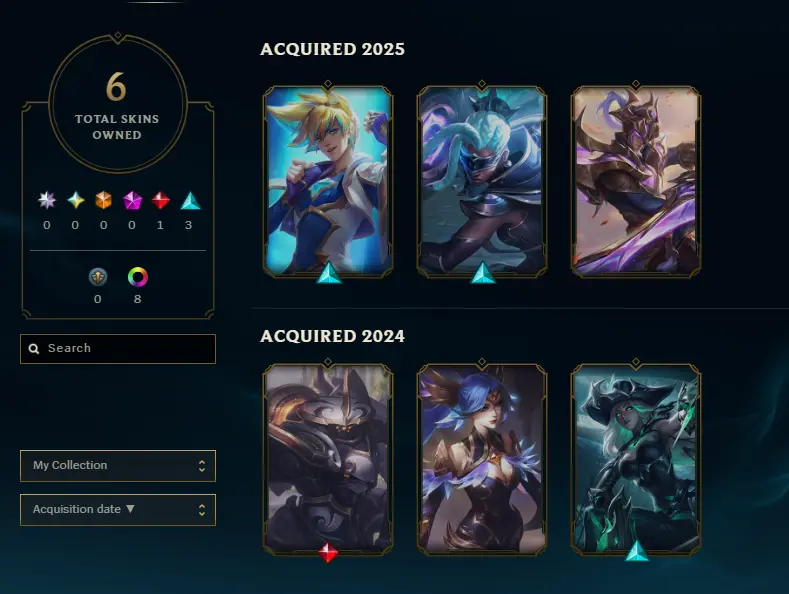
Task: Open the My Collection dropdown
Action: pos(118,466)
